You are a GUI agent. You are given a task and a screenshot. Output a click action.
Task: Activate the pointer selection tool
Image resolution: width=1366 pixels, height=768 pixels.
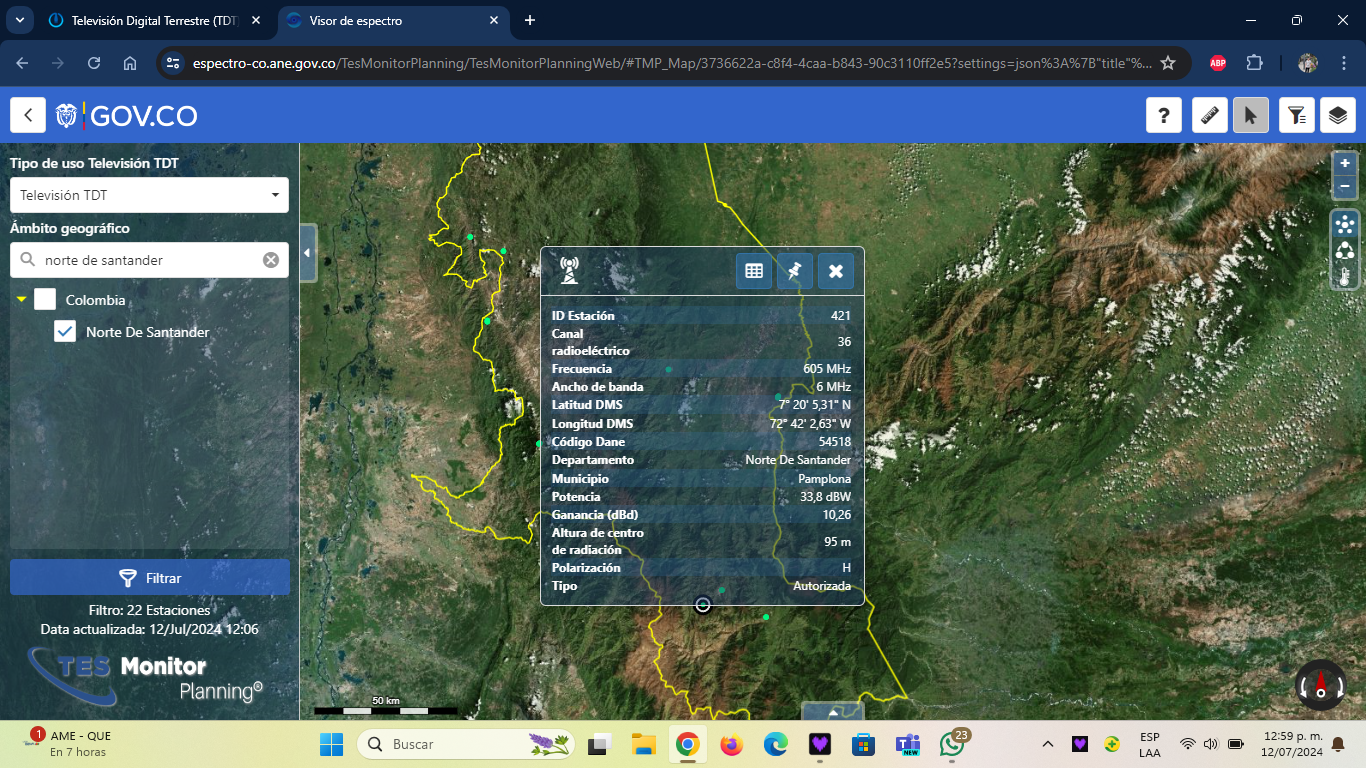1251,116
